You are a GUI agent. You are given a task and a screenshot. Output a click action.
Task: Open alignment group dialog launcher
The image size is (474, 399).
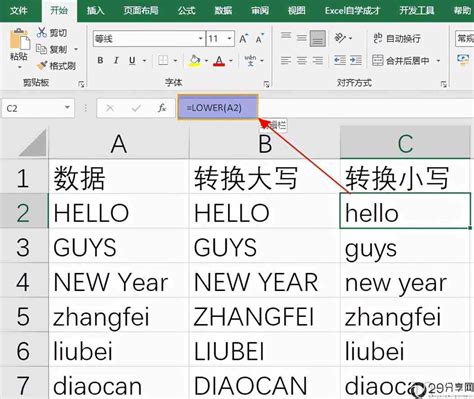(x=444, y=84)
